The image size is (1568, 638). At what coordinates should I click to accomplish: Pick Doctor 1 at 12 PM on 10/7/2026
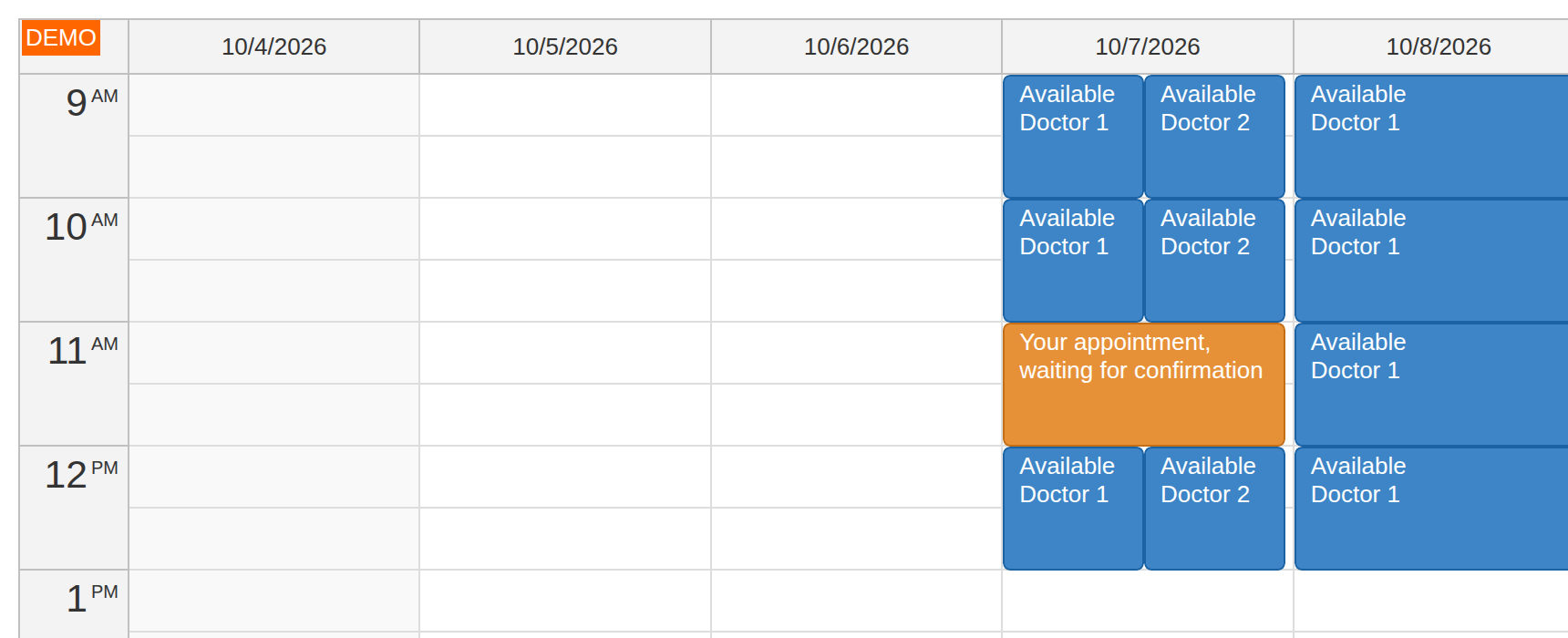click(x=1073, y=509)
